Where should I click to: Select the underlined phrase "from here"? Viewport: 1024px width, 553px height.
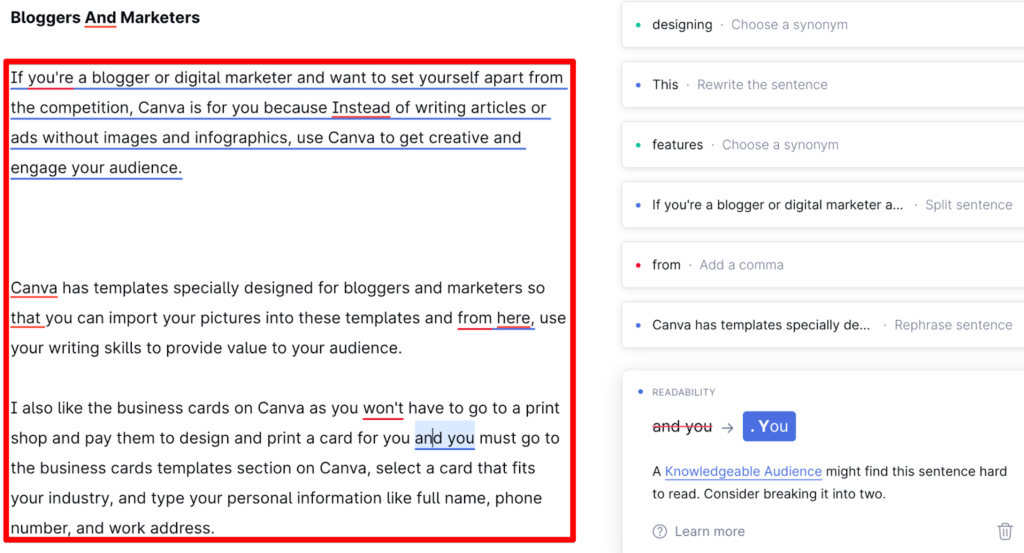click(x=495, y=318)
